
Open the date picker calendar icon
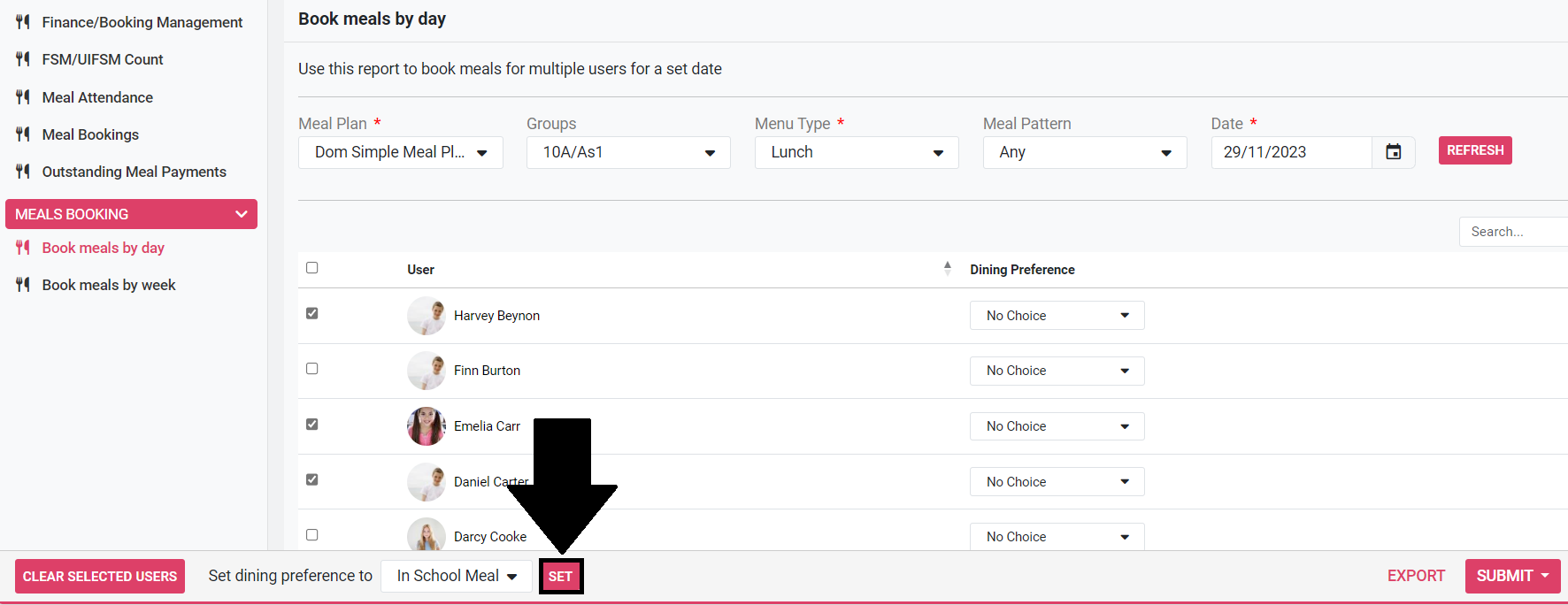(1393, 152)
